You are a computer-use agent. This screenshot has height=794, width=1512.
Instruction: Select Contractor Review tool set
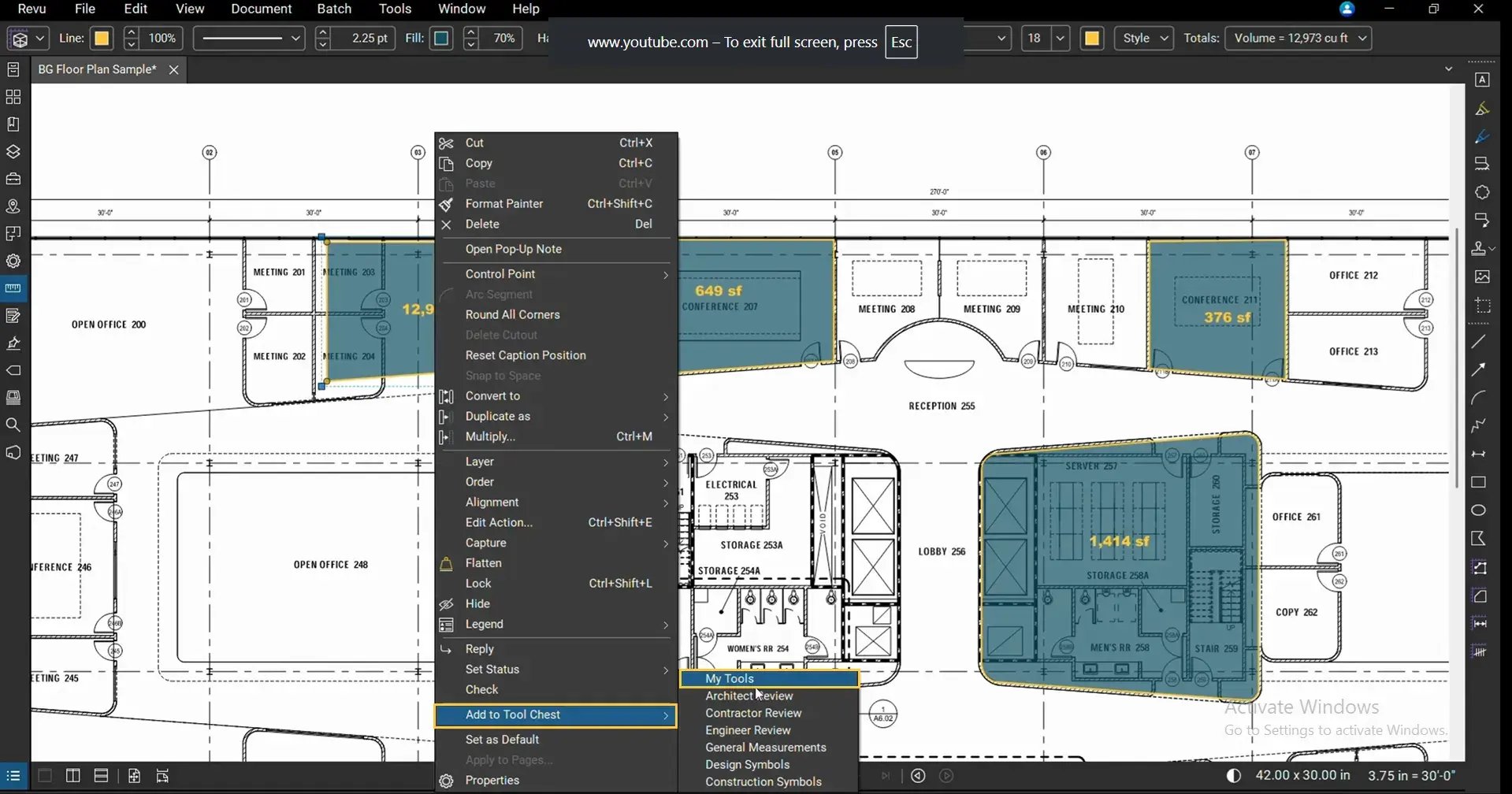pyautogui.click(x=769, y=713)
